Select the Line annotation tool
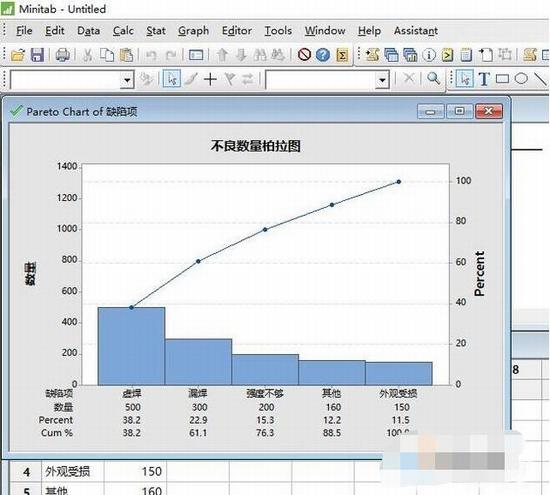Image resolution: width=550 pixels, height=495 pixels. (x=541, y=79)
